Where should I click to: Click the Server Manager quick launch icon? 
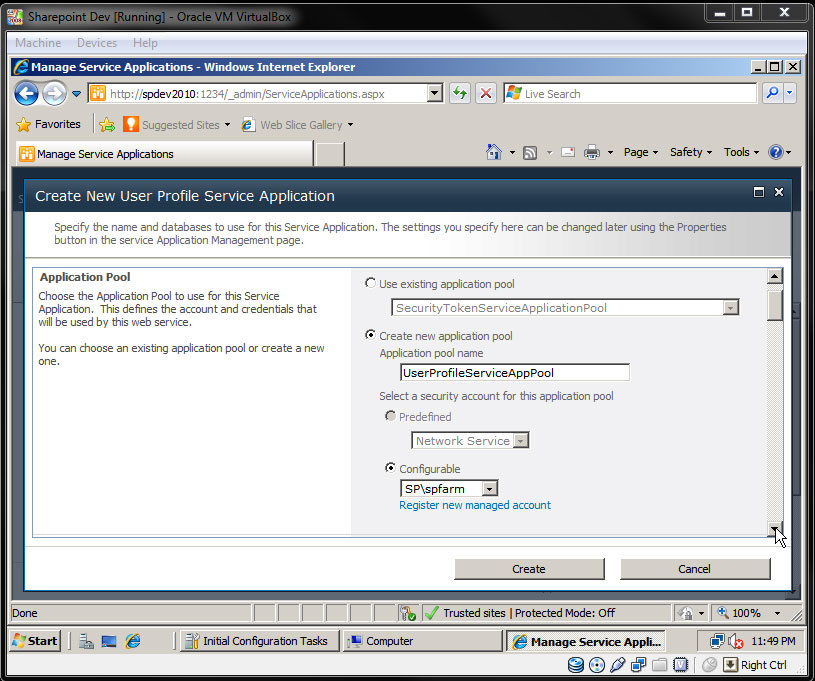point(86,641)
